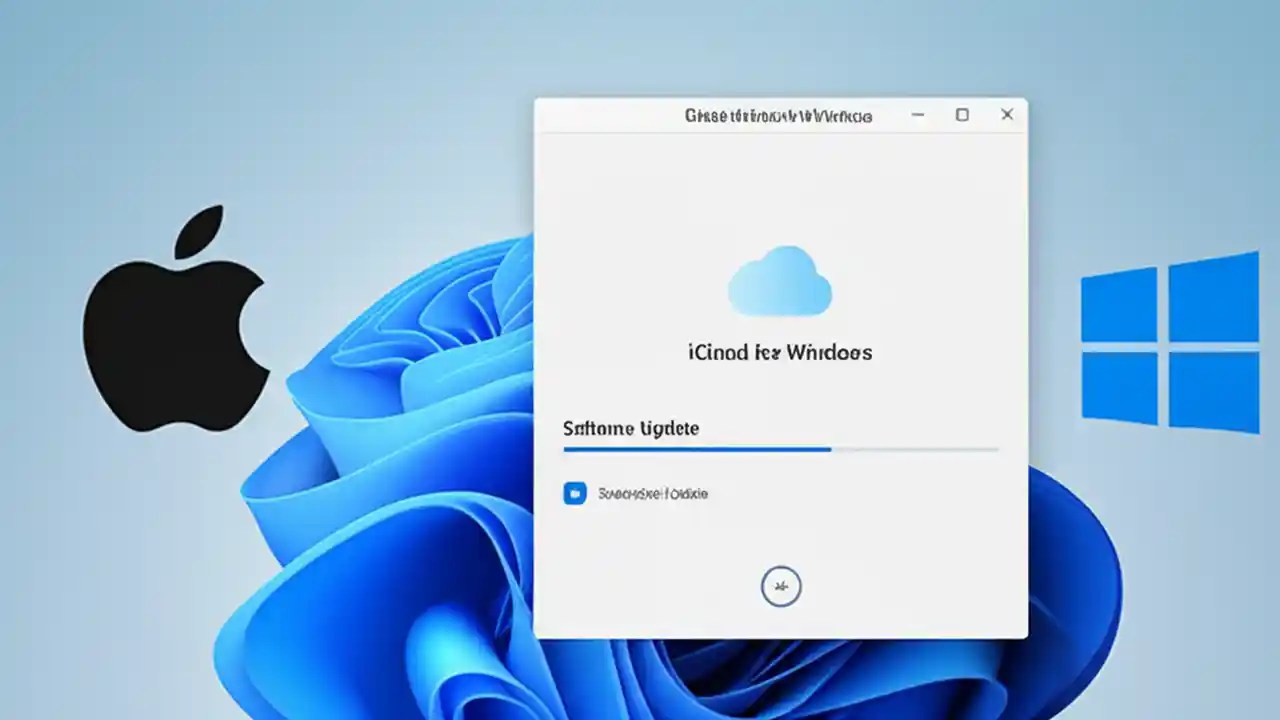Click the Software Update section header
The height and width of the screenshot is (720, 1280).
tap(630, 428)
